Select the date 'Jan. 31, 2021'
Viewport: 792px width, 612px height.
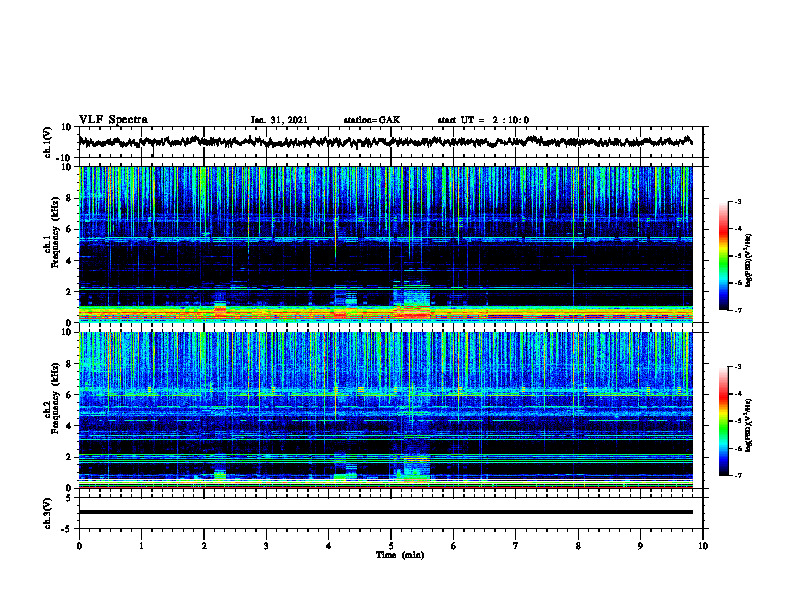pyautogui.click(x=279, y=120)
